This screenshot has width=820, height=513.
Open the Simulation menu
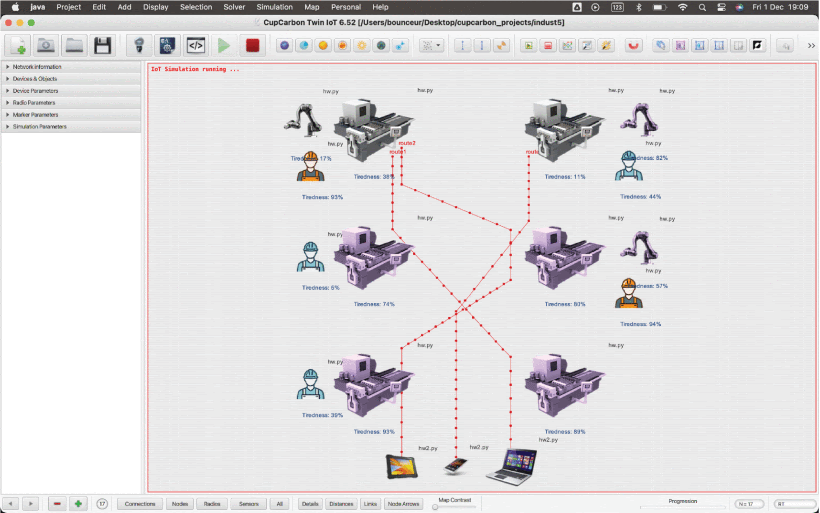(x=274, y=7)
